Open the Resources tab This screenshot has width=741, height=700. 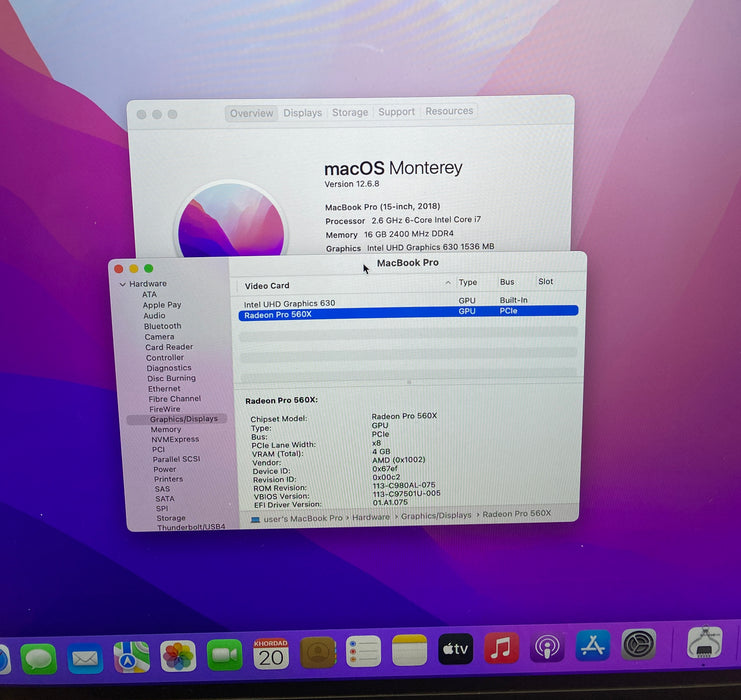(x=449, y=111)
